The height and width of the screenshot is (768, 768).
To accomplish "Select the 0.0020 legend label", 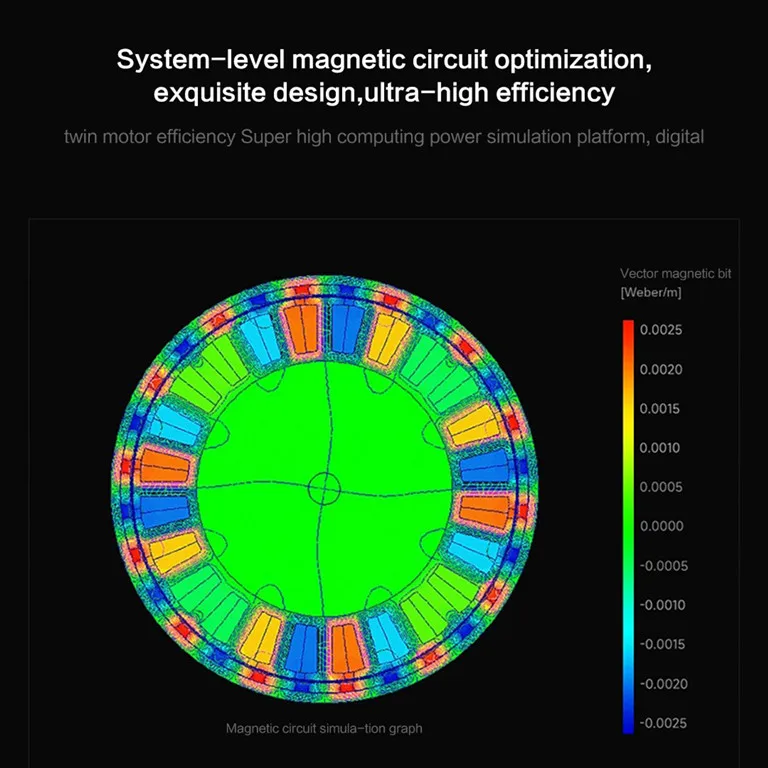I will pos(661,370).
